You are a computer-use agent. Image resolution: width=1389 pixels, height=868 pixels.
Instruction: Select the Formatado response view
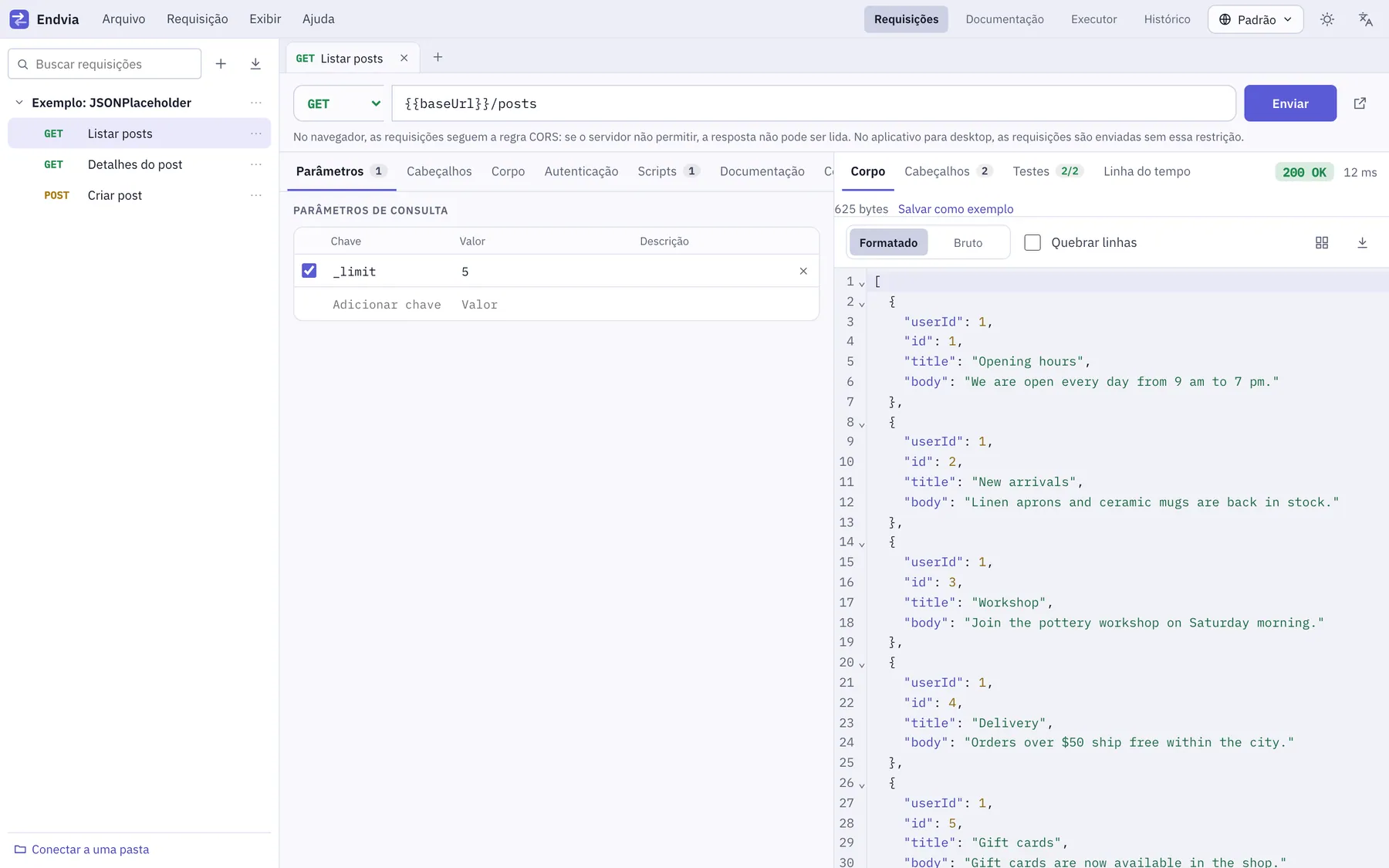tap(888, 242)
